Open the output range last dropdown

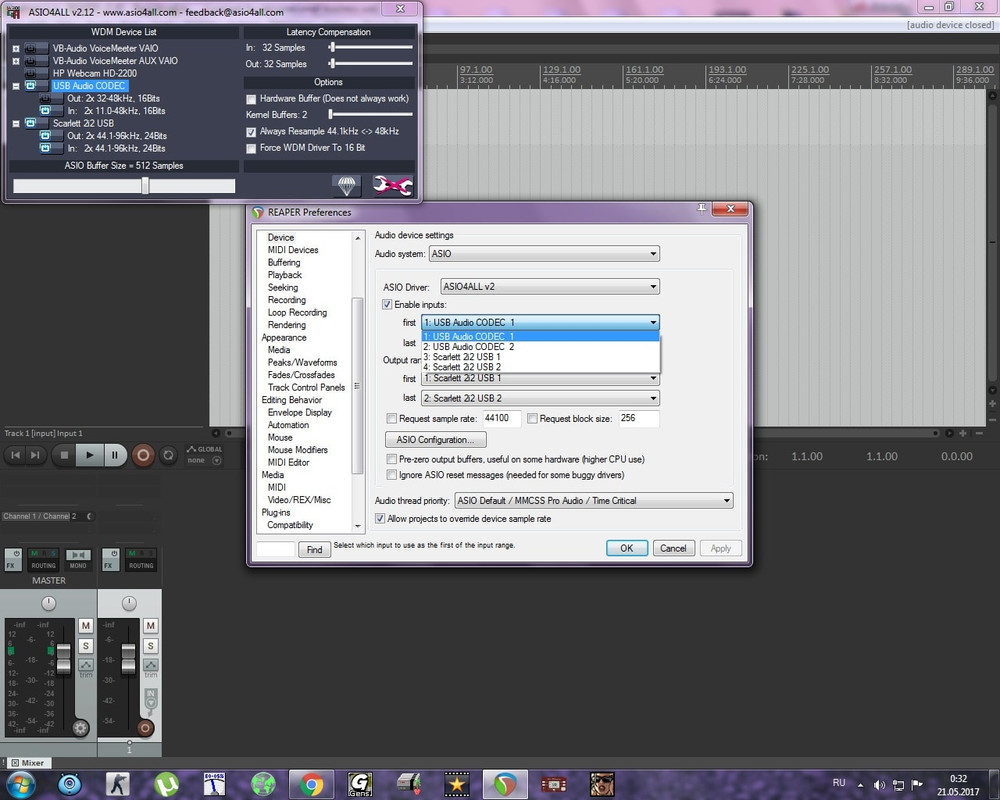pos(540,398)
